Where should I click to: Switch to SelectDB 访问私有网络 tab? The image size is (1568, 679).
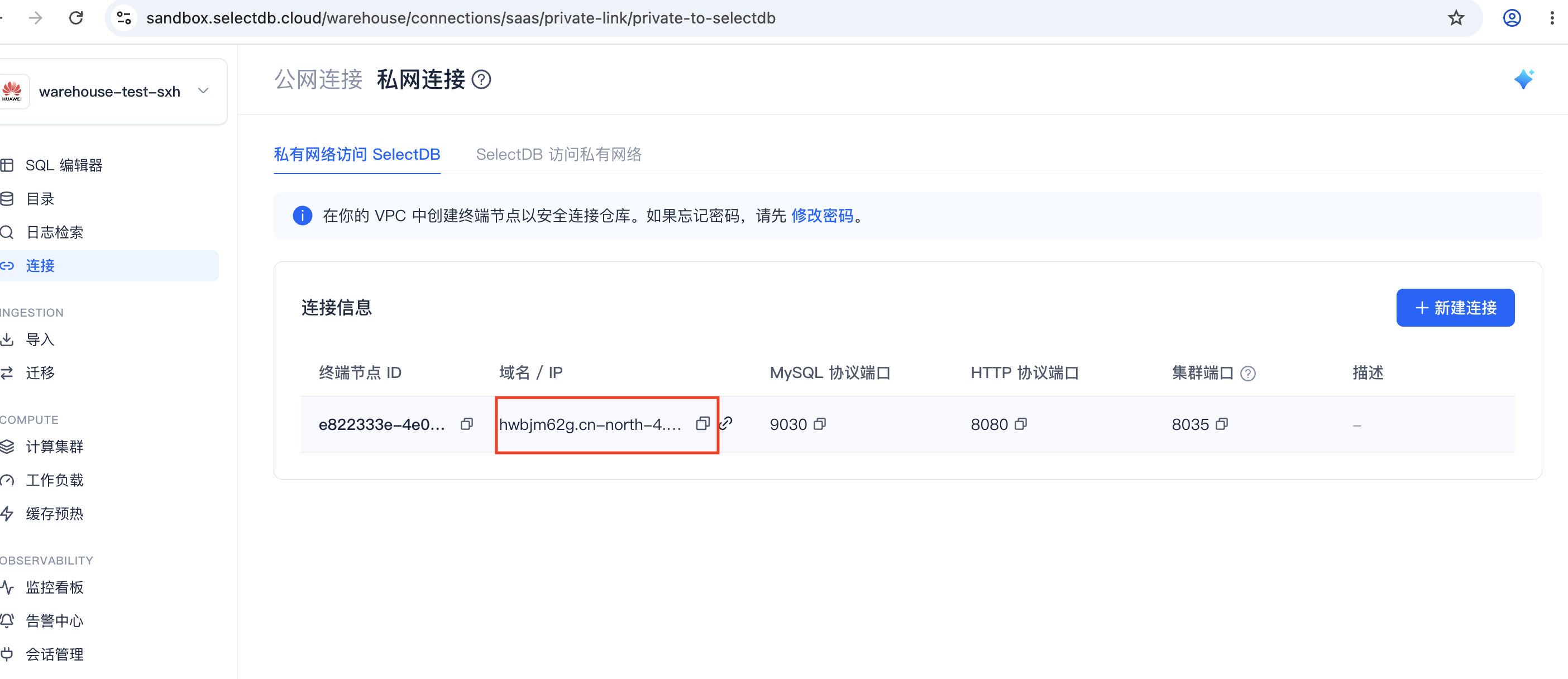pos(558,155)
